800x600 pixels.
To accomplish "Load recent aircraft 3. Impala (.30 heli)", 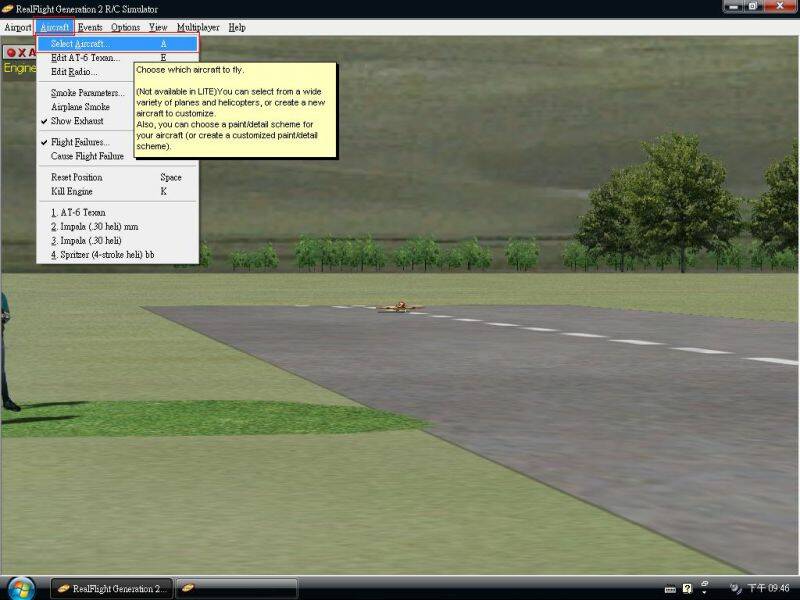I will [118, 240].
